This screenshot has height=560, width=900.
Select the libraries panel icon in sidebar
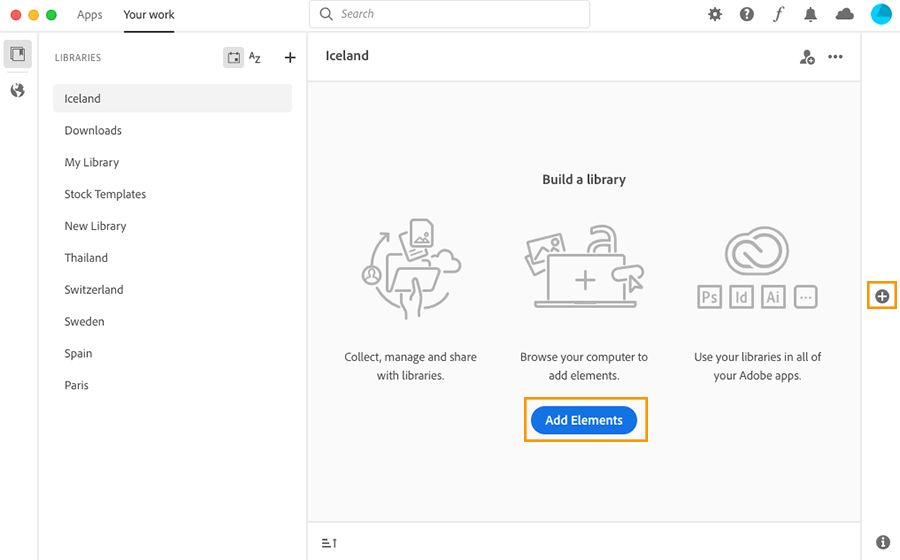18,55
